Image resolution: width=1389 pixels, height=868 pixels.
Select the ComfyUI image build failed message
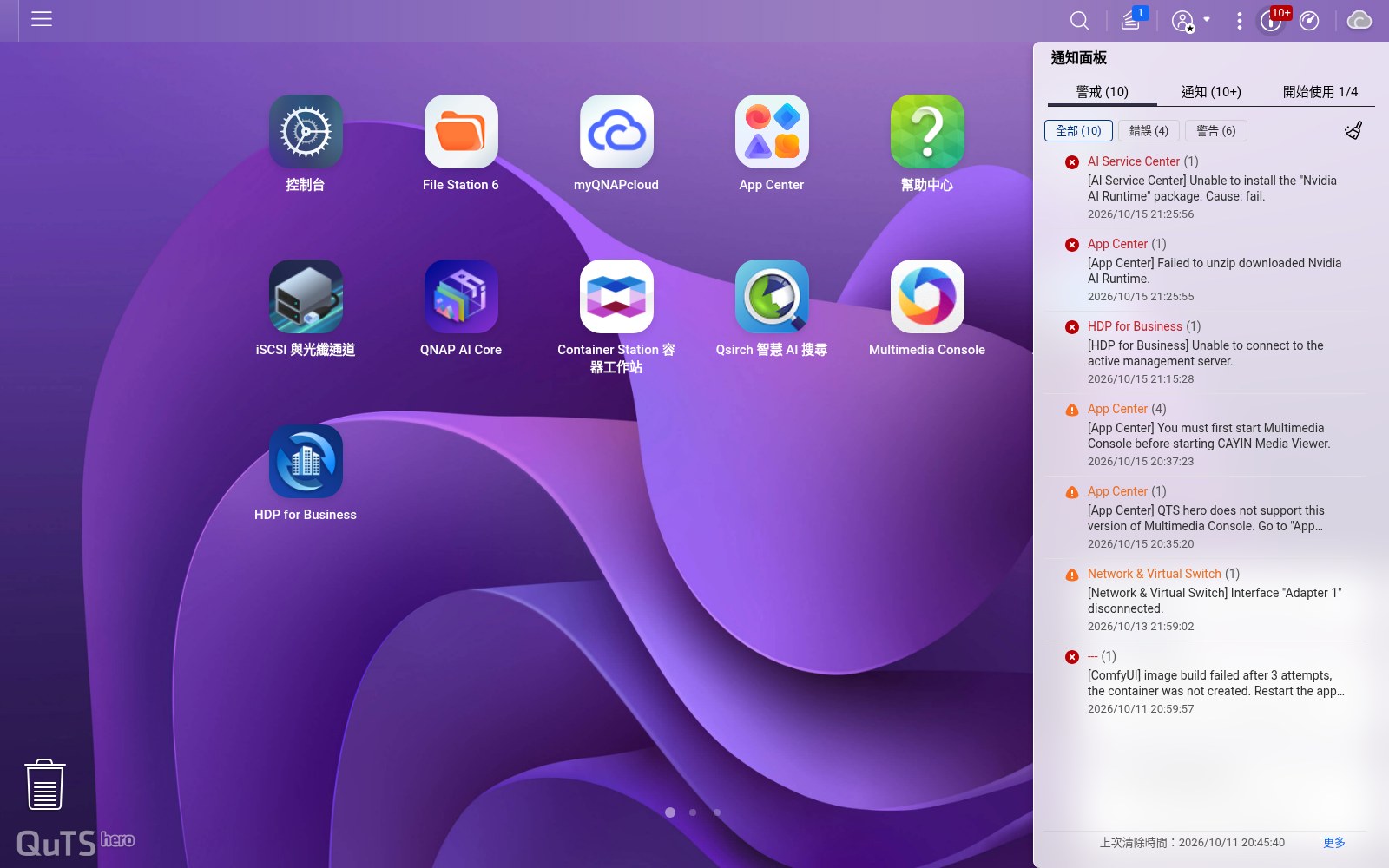tap(1215, 683)
